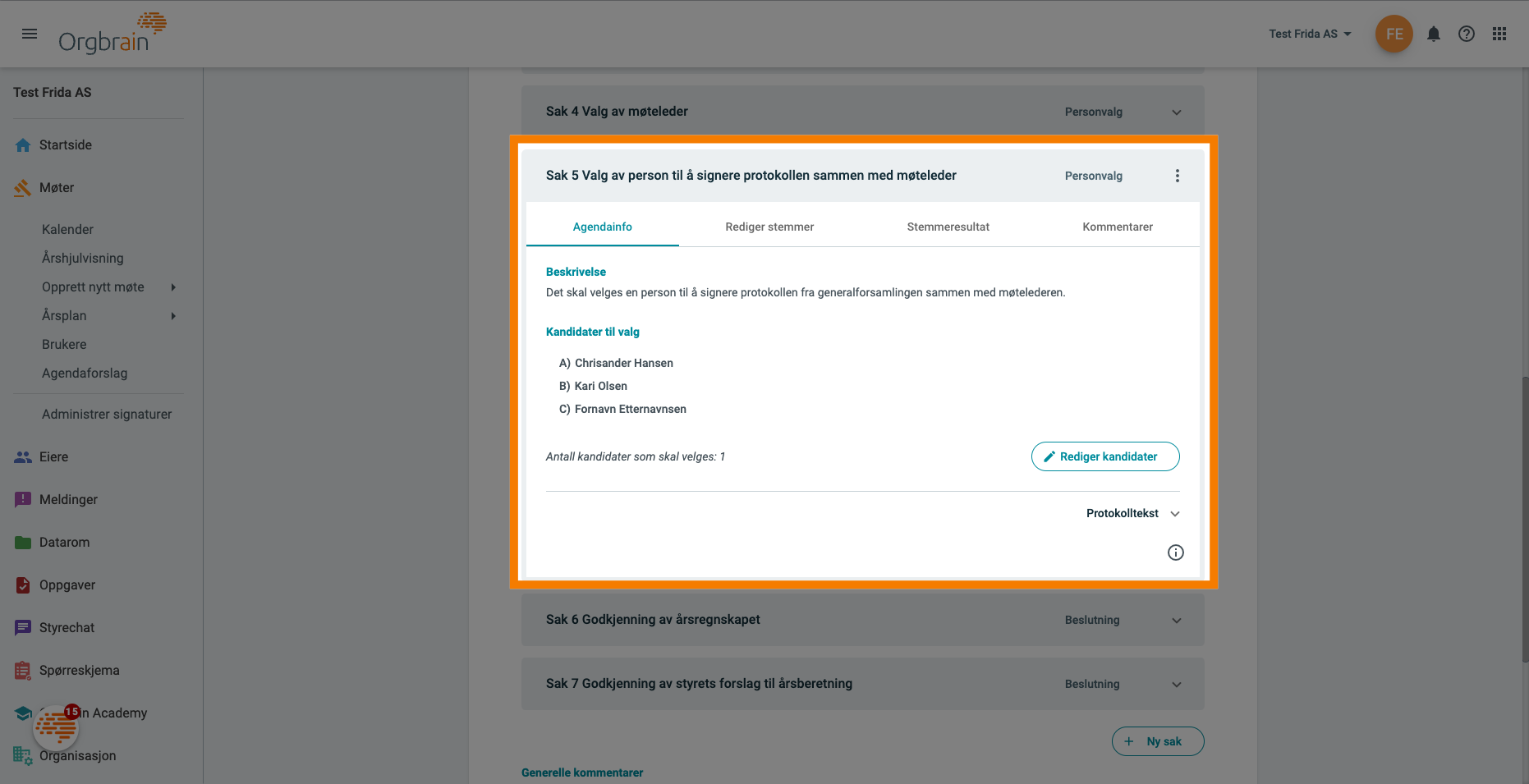This screenshot has height=784, width=1529.
Task: Click the notifications bell icon
Action: pyautogui.click(x=1434, y=34)
